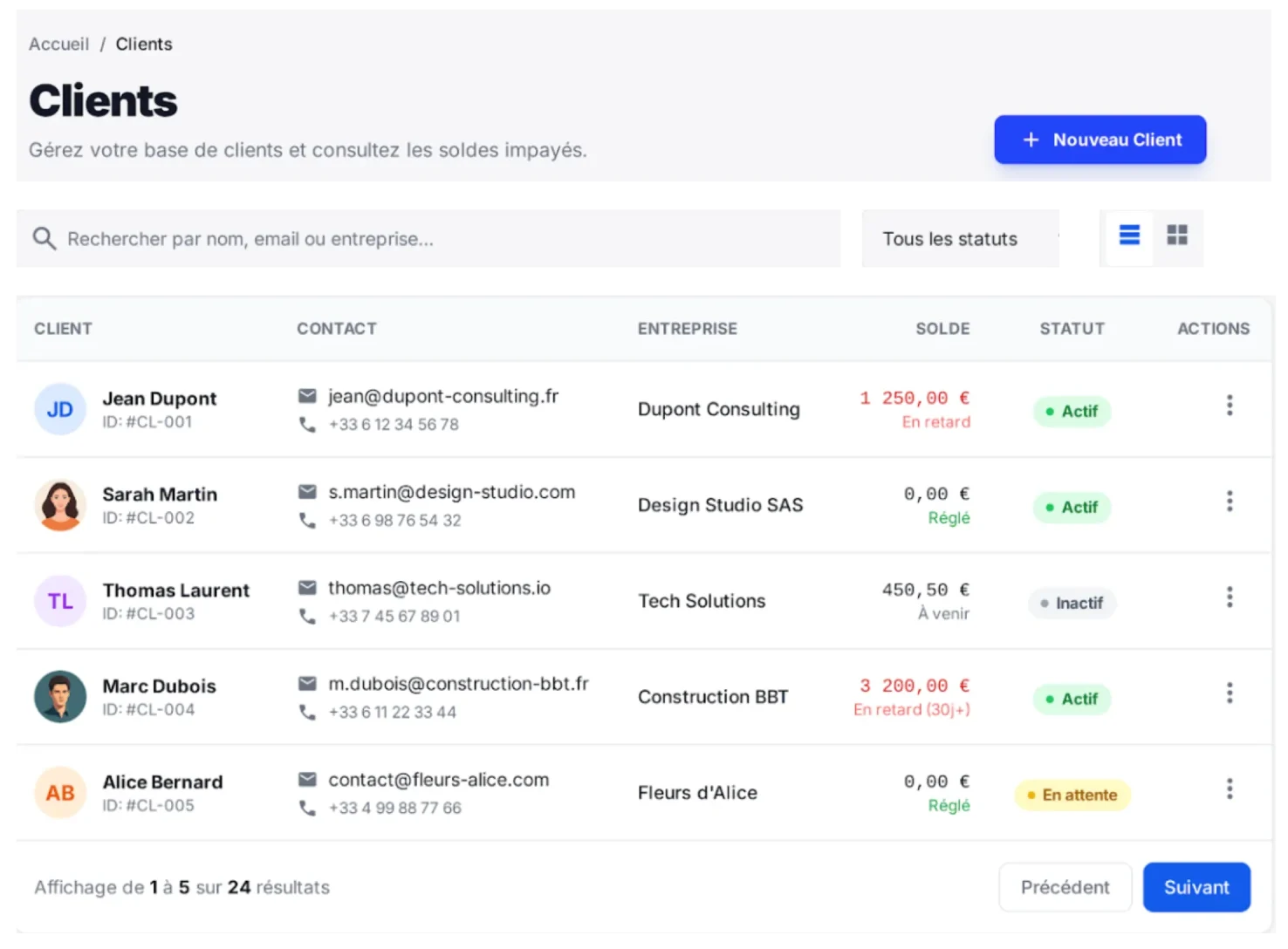Image resolution: width=1288 pixels, height=949 pixels.
Task: Click the Nouveau Client button
Action: point(1100,140)
